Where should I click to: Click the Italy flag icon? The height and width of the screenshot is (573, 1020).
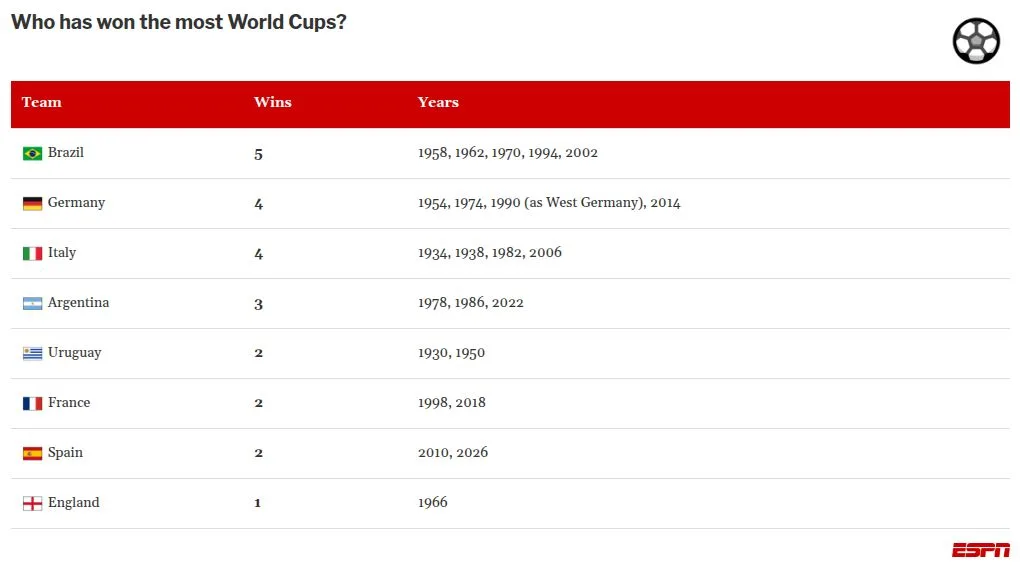(33, 254)
